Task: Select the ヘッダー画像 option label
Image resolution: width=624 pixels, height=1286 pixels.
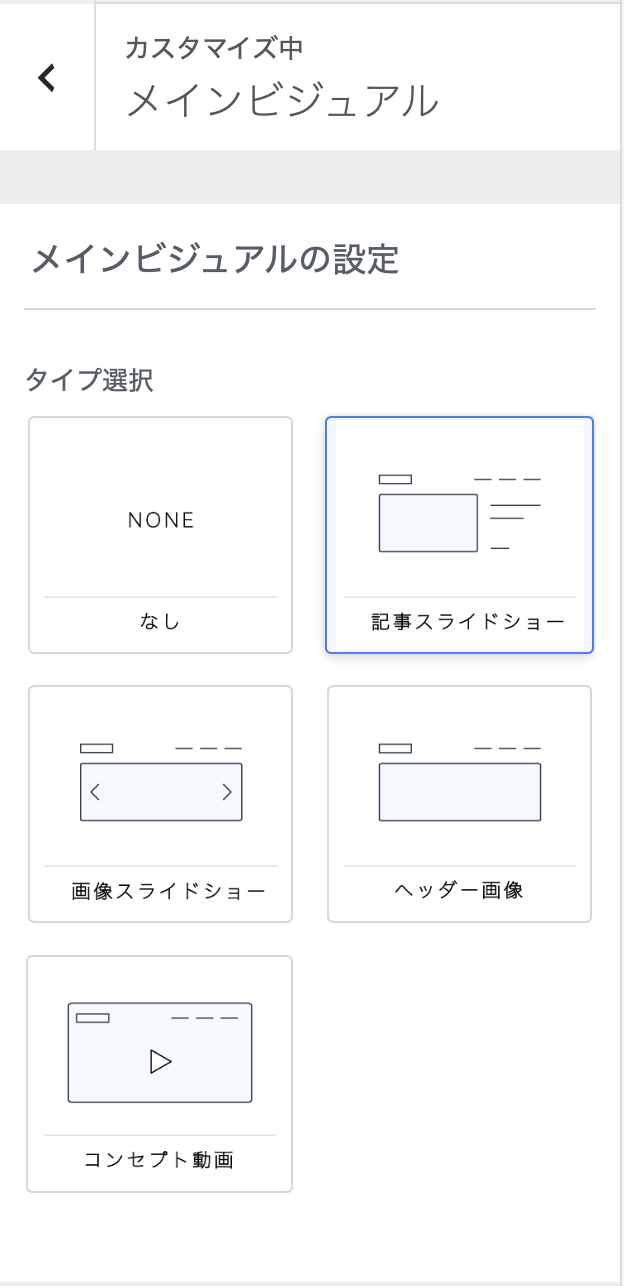Action: pos(459,890)
